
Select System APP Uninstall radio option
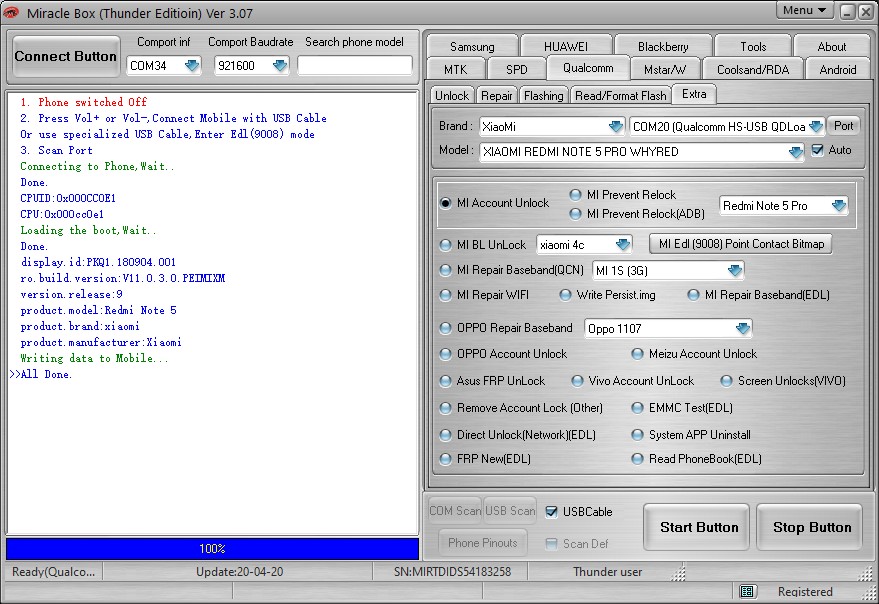coord(637,435)
